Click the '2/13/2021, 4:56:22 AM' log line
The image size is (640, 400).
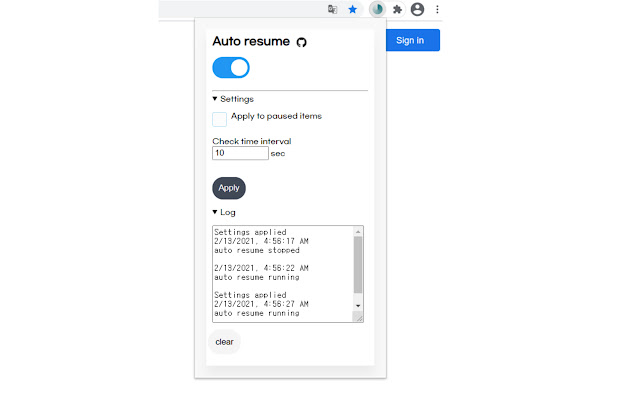[x=261, y=268]
